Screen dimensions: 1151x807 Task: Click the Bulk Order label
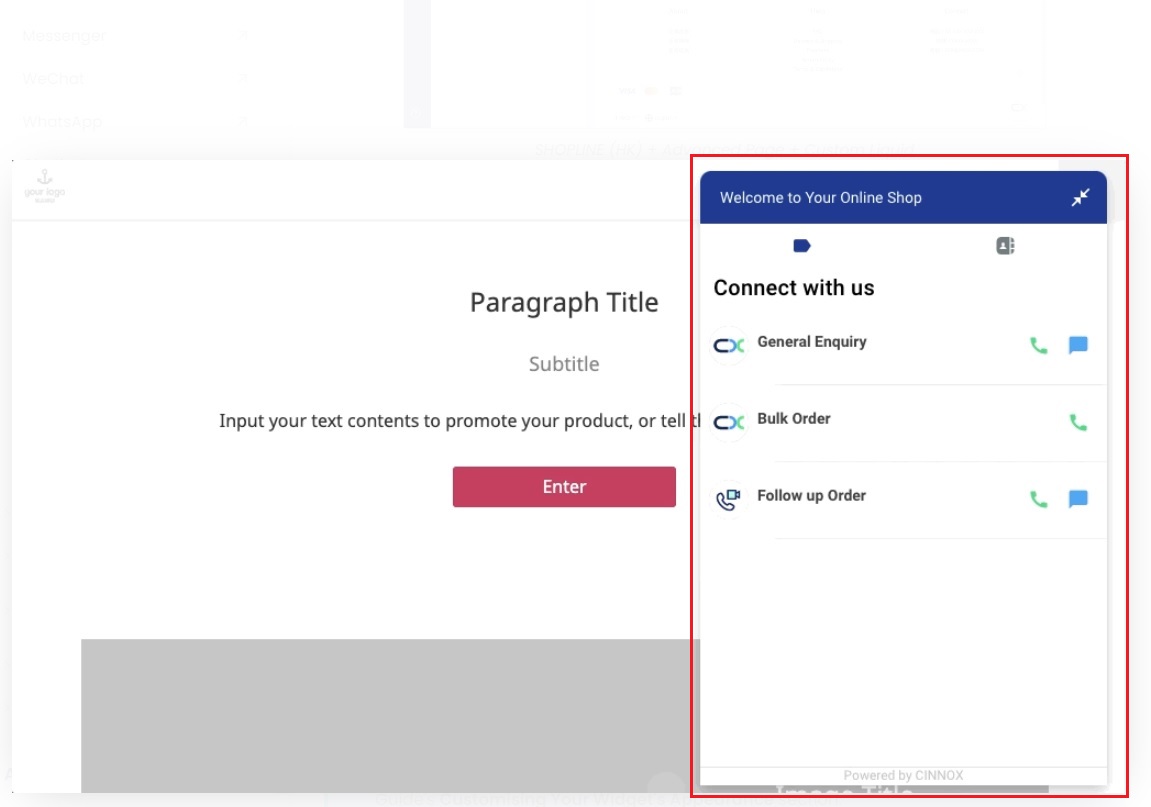(x=793, y=419)
